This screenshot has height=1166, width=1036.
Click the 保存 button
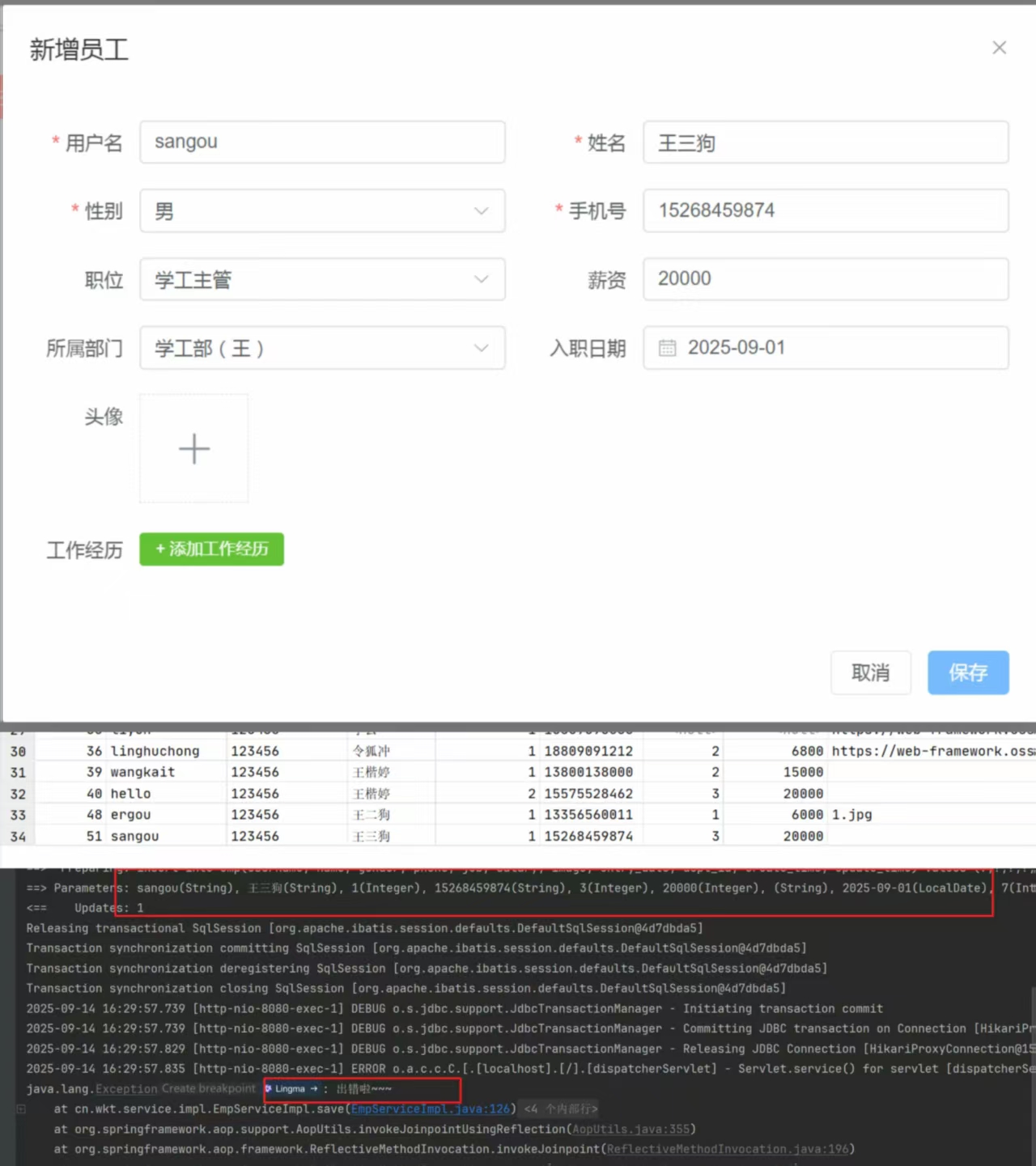(x=967, y=672)
